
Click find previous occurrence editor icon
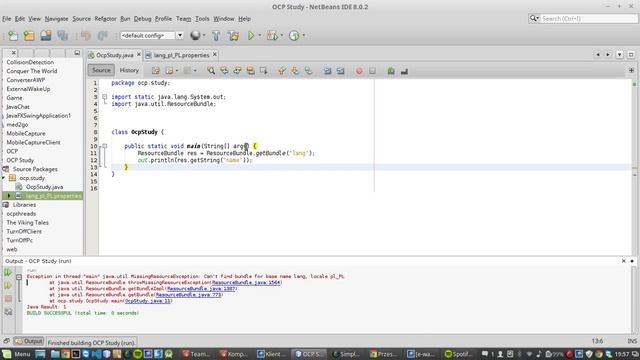pos(224,71)
